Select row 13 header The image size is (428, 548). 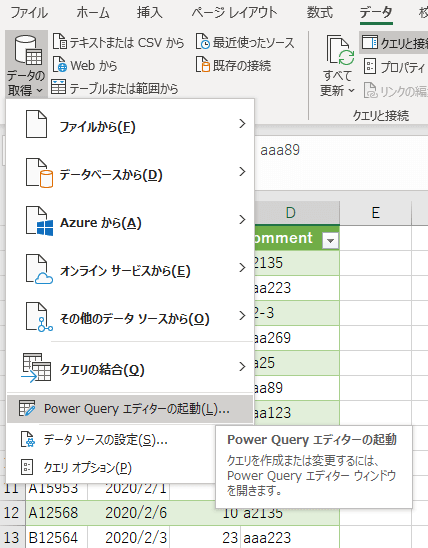coord(12,537)
